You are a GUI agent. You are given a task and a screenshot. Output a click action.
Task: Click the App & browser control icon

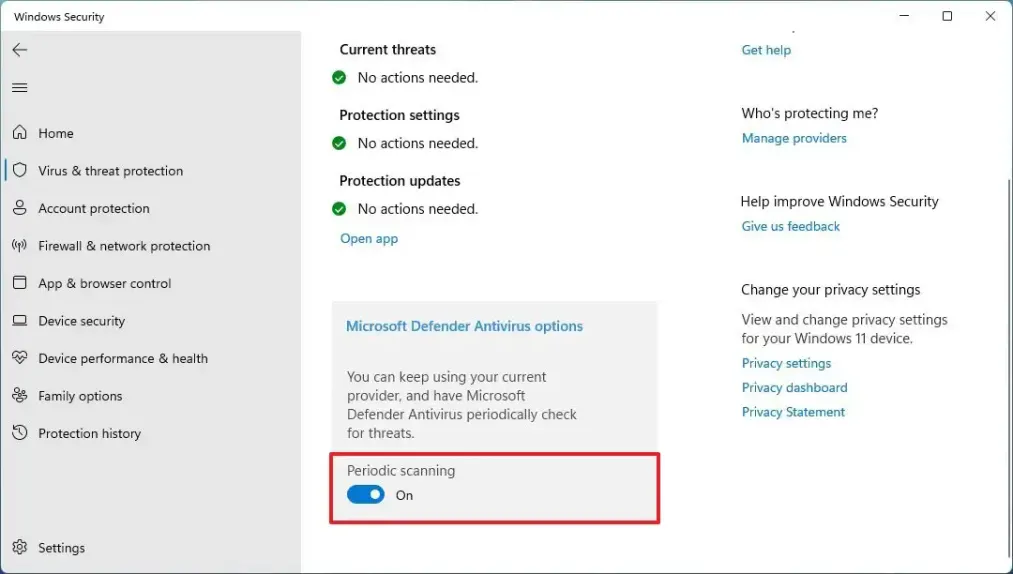pyautogui.click(x=19, y=283)
